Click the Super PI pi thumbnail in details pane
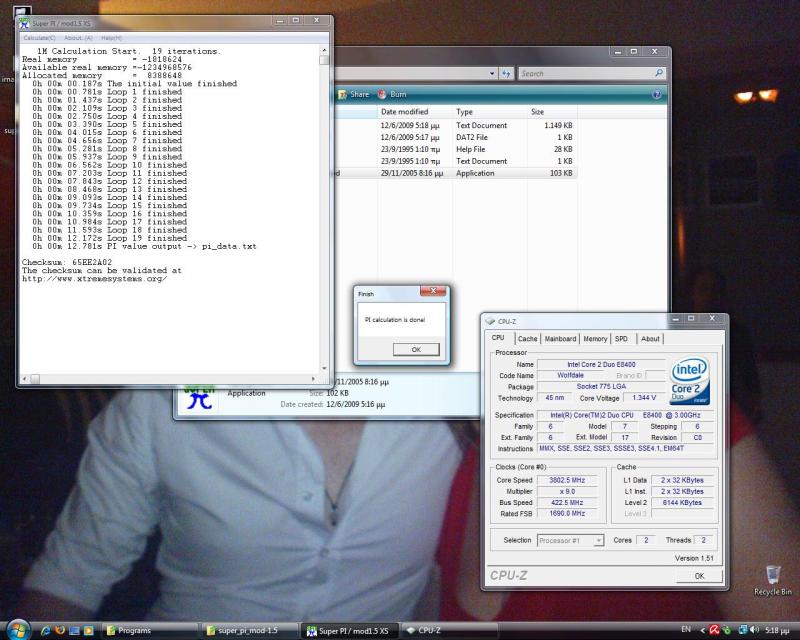This screenshot has height=640, width=800. coord(199,399)
